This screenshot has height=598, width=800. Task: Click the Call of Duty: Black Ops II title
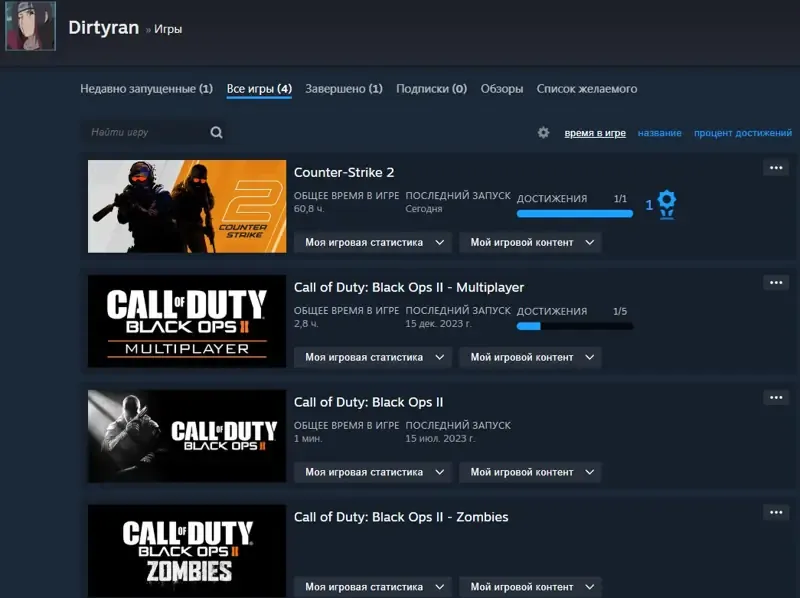pyautogui.click(x=368, y=402)
